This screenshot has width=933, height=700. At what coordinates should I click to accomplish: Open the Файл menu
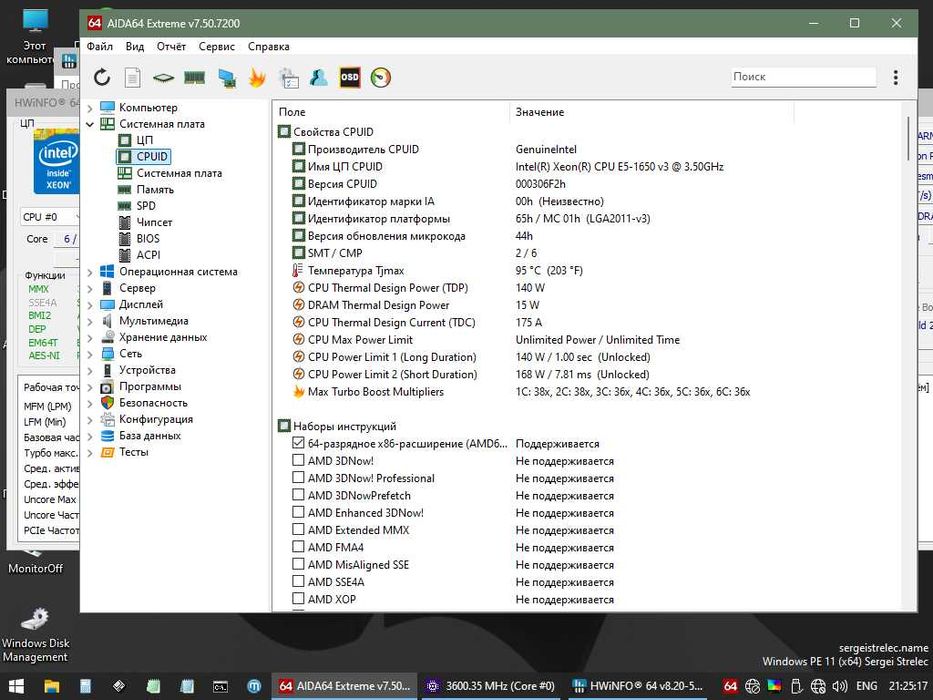[99, 46]
